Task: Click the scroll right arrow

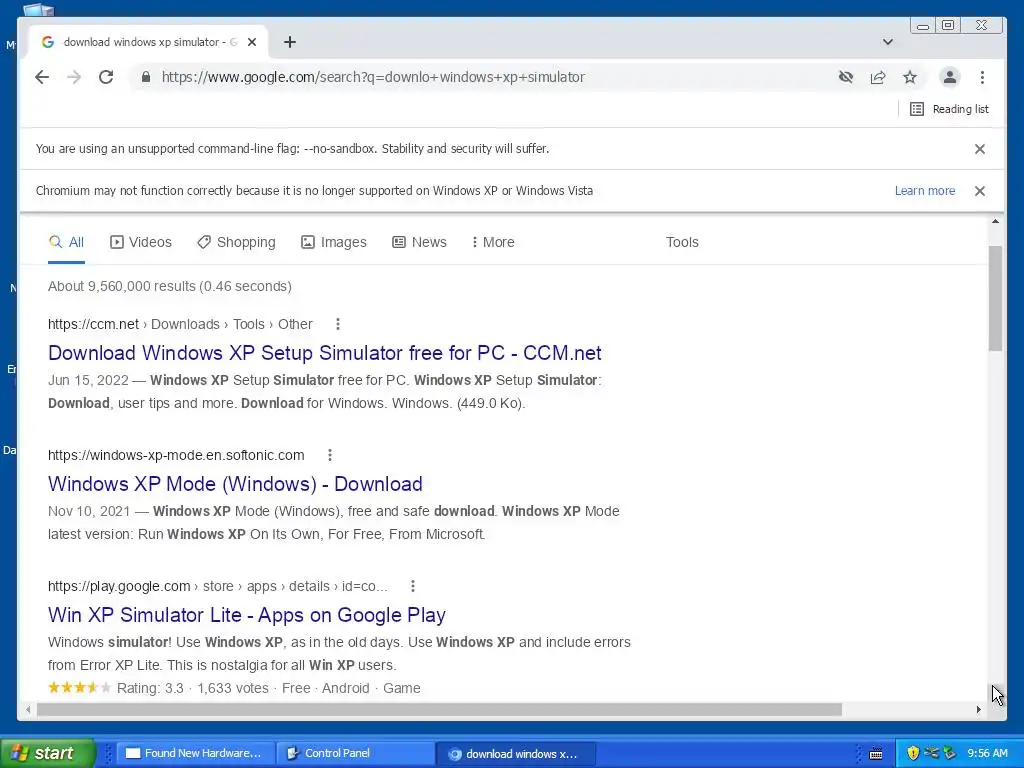Action: 978,709
